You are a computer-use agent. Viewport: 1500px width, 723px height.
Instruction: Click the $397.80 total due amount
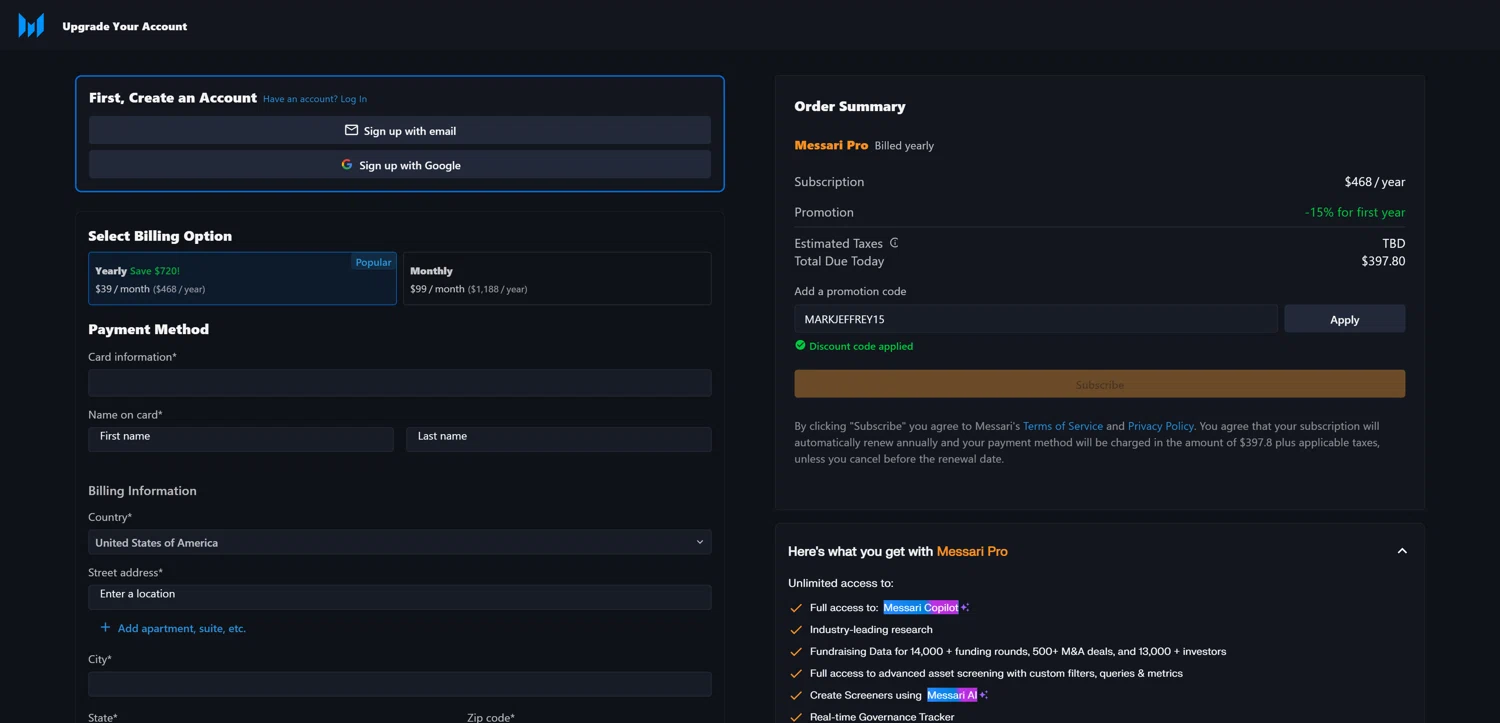coord(1383,261)
